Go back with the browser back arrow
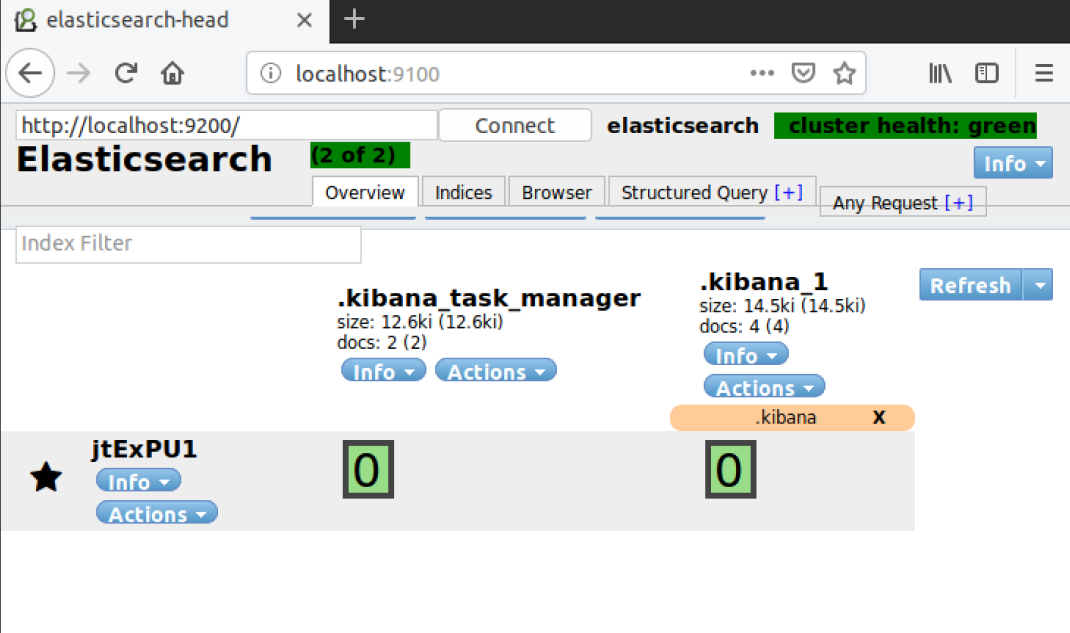The image size is (1070, 633). pos(30,73)
